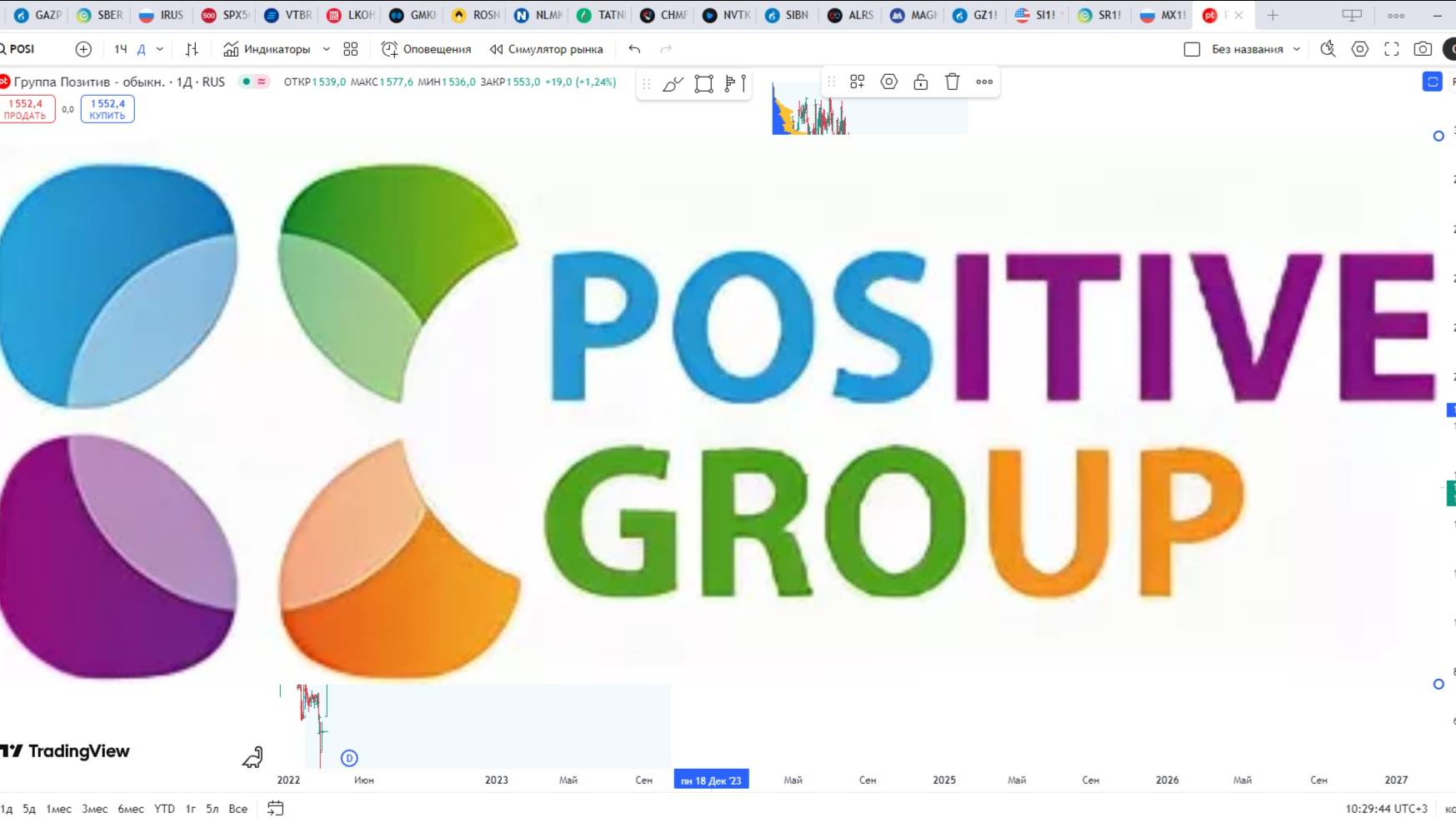Select the 1мес date range
Viewport: 1456px width, 818px height.
tap(58, 809)
